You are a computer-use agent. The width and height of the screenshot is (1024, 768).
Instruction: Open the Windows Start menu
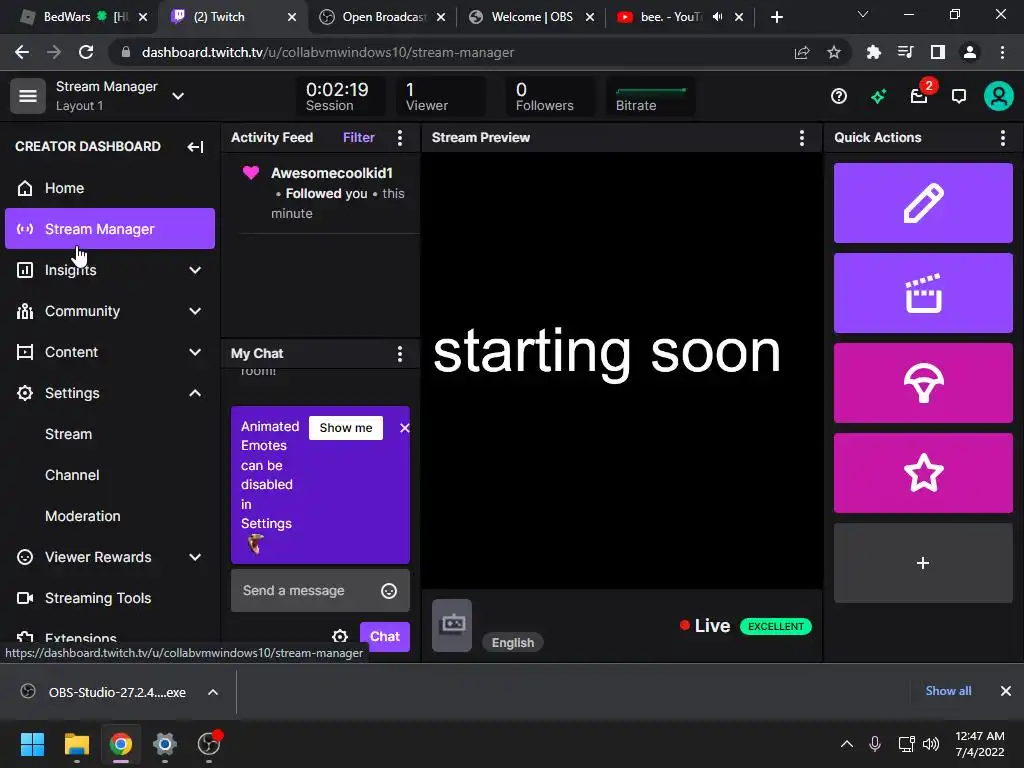[x=32, y=744]
